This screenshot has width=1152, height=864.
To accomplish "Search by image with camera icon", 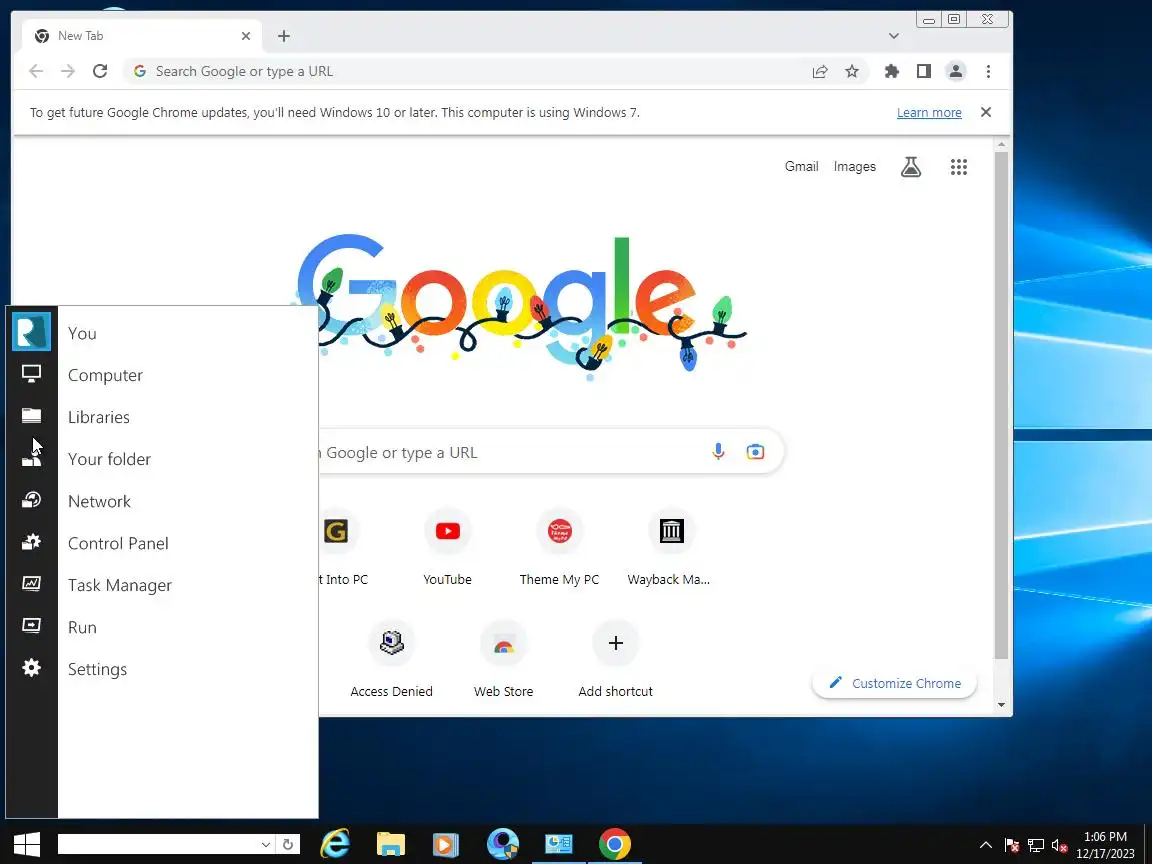I will (755, 451).
